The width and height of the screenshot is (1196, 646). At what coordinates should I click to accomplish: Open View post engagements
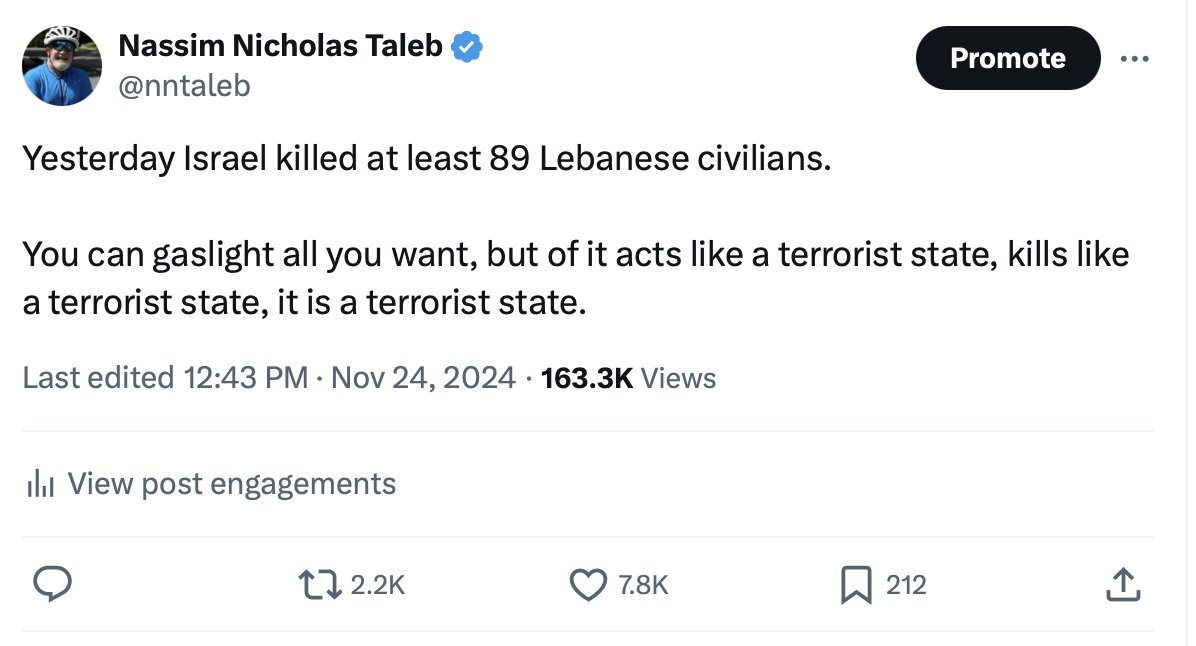(x=232, y=484)
